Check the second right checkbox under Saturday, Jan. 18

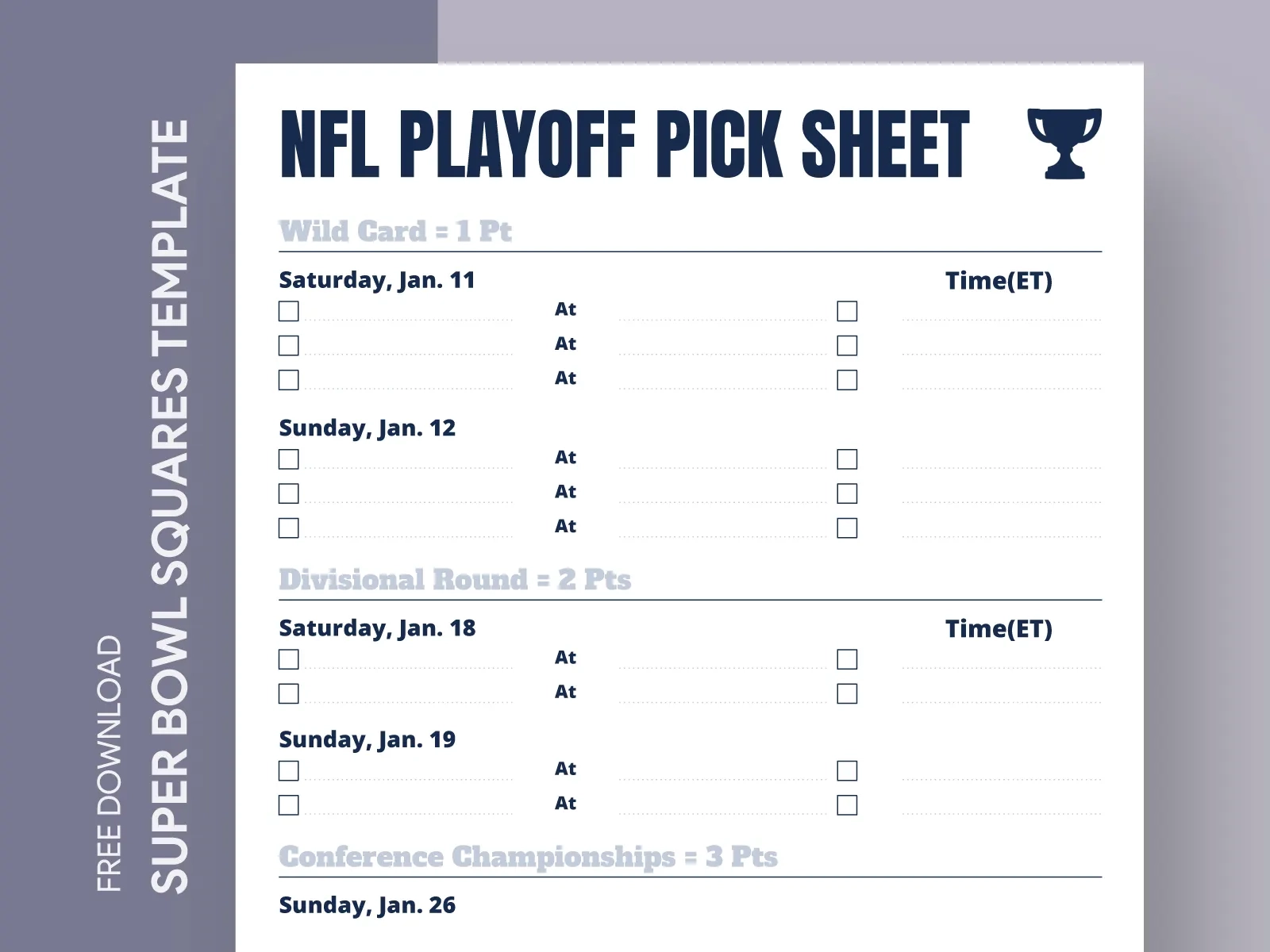[847, 693]
